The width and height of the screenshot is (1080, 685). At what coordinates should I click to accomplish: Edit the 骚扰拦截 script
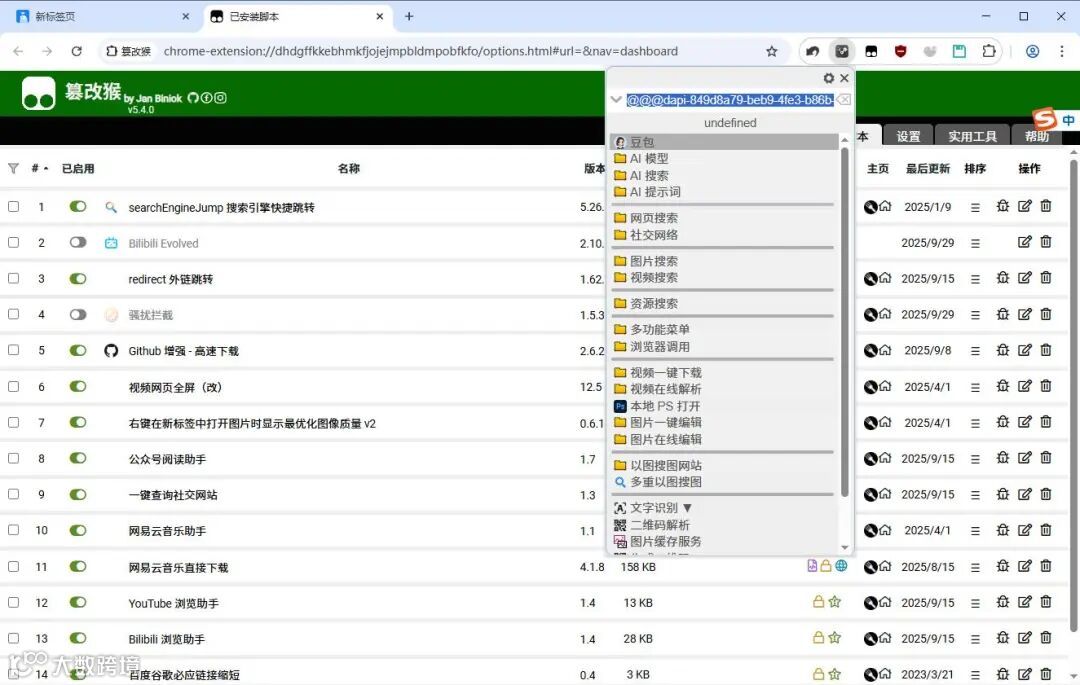tap(1025, 314)
